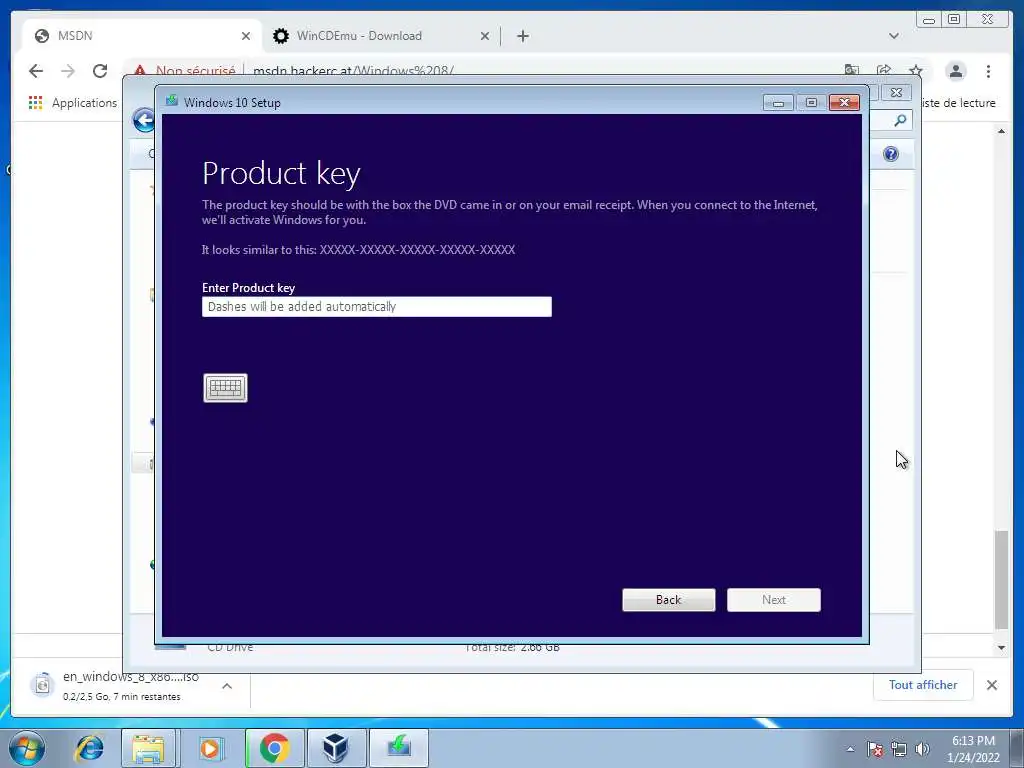Show hidden system tray icons

coord(850,749)
